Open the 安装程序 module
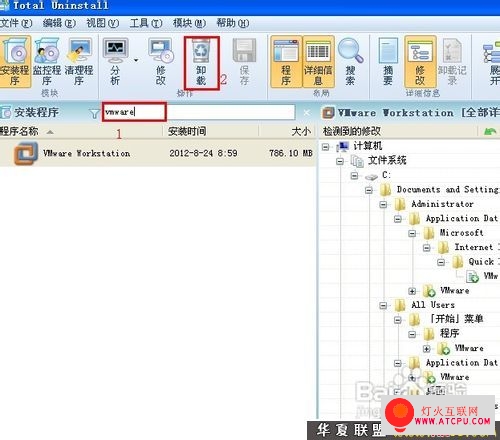Screen dimensions: 500x440 pos(15,62)
